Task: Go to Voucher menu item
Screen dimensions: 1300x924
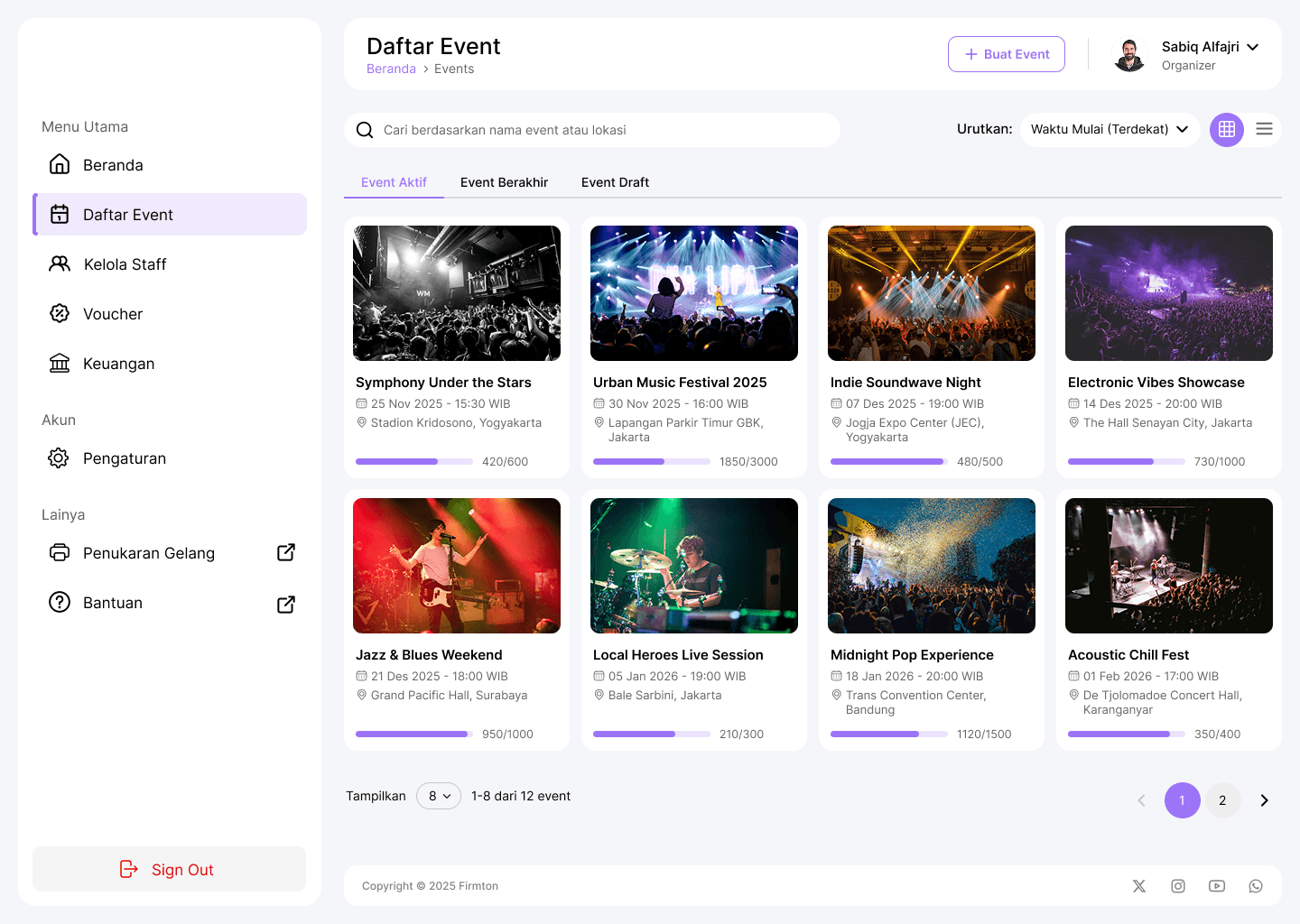Action: coord(170,314)
